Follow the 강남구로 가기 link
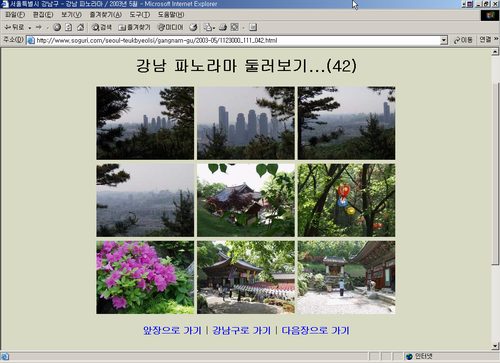The width and height of the screenshot is (500, 363). tap(241, 330)
